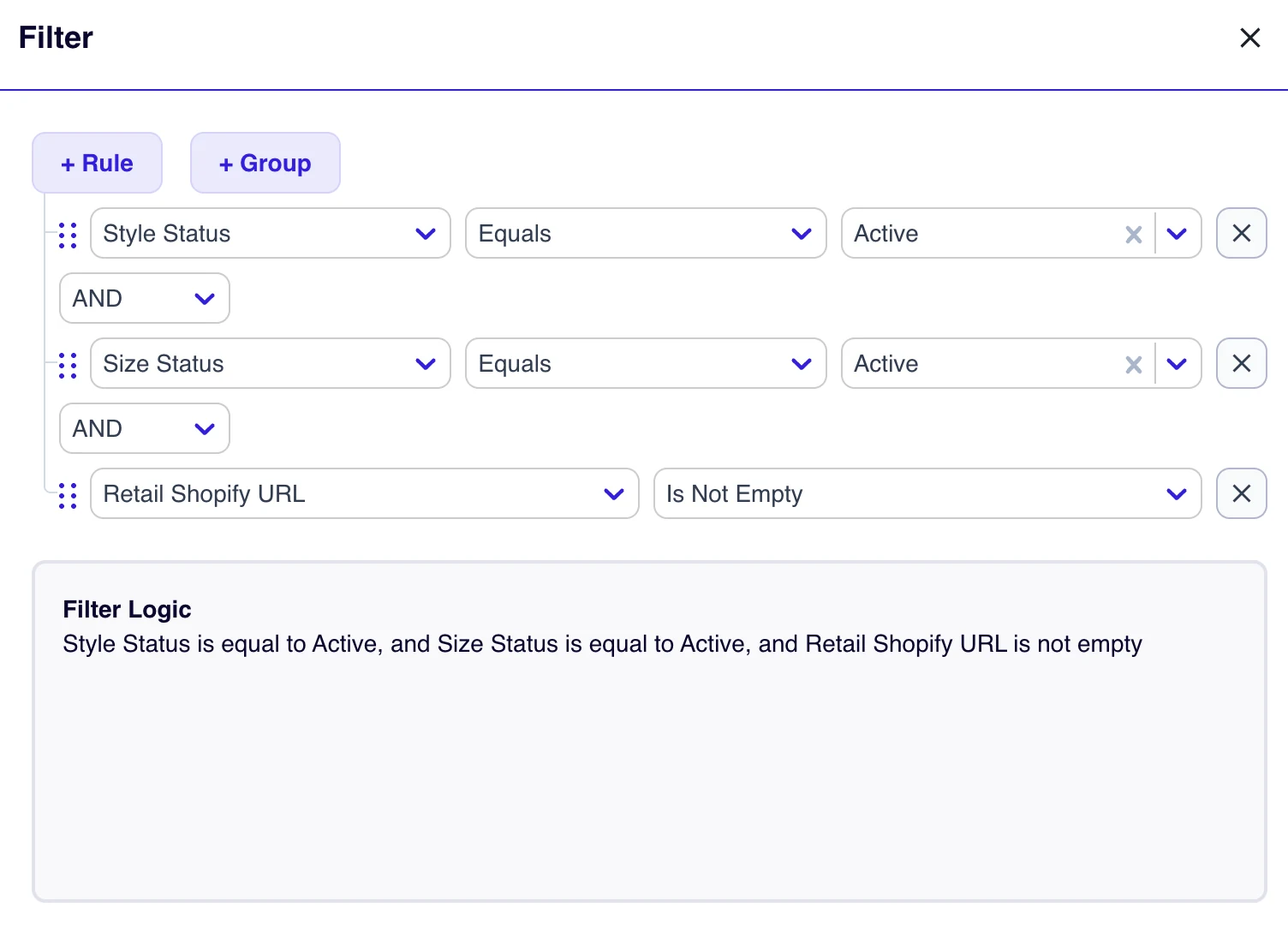Change the AND combinator below Size Status
This screenshot has height=925, width=1288.
[145, 428]
